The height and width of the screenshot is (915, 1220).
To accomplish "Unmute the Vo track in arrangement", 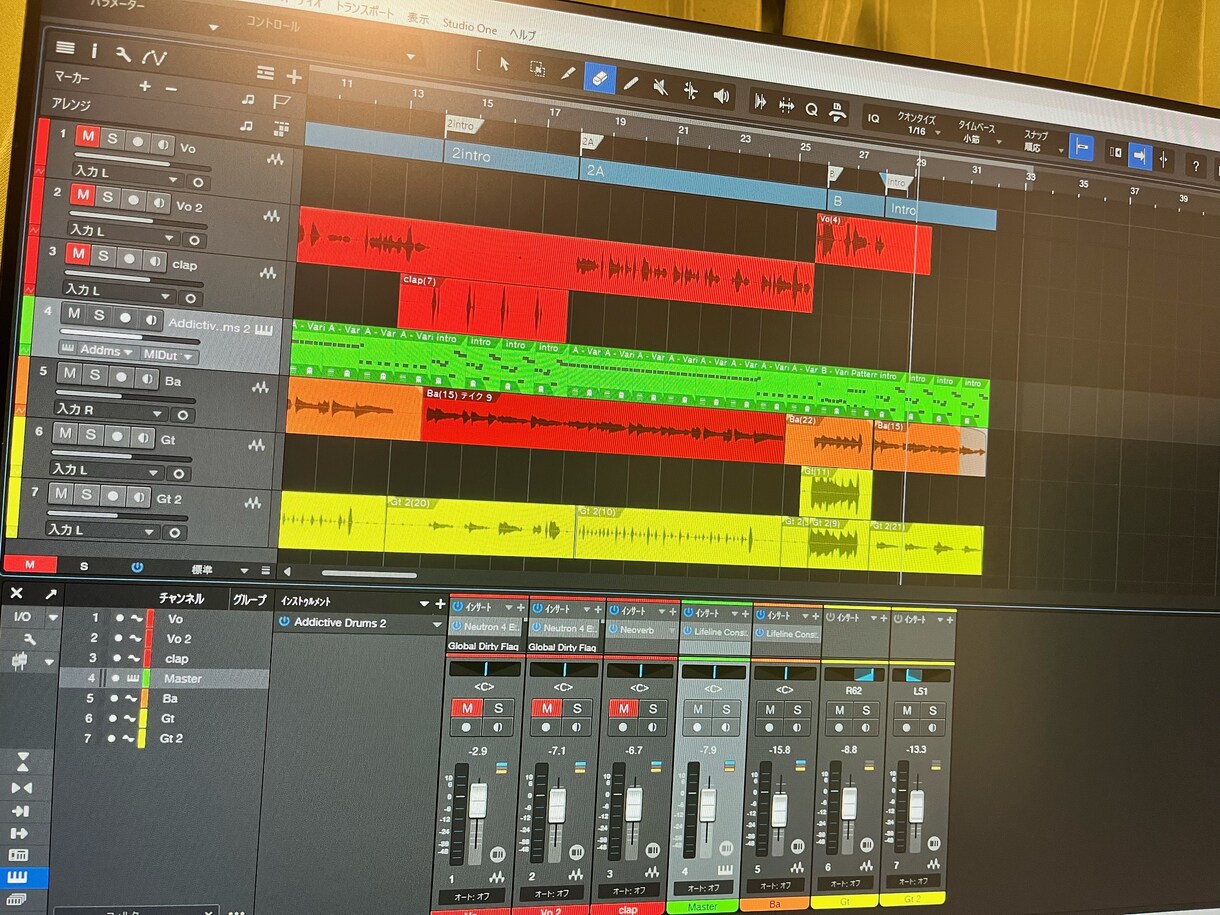I will [x=88, y=136].
